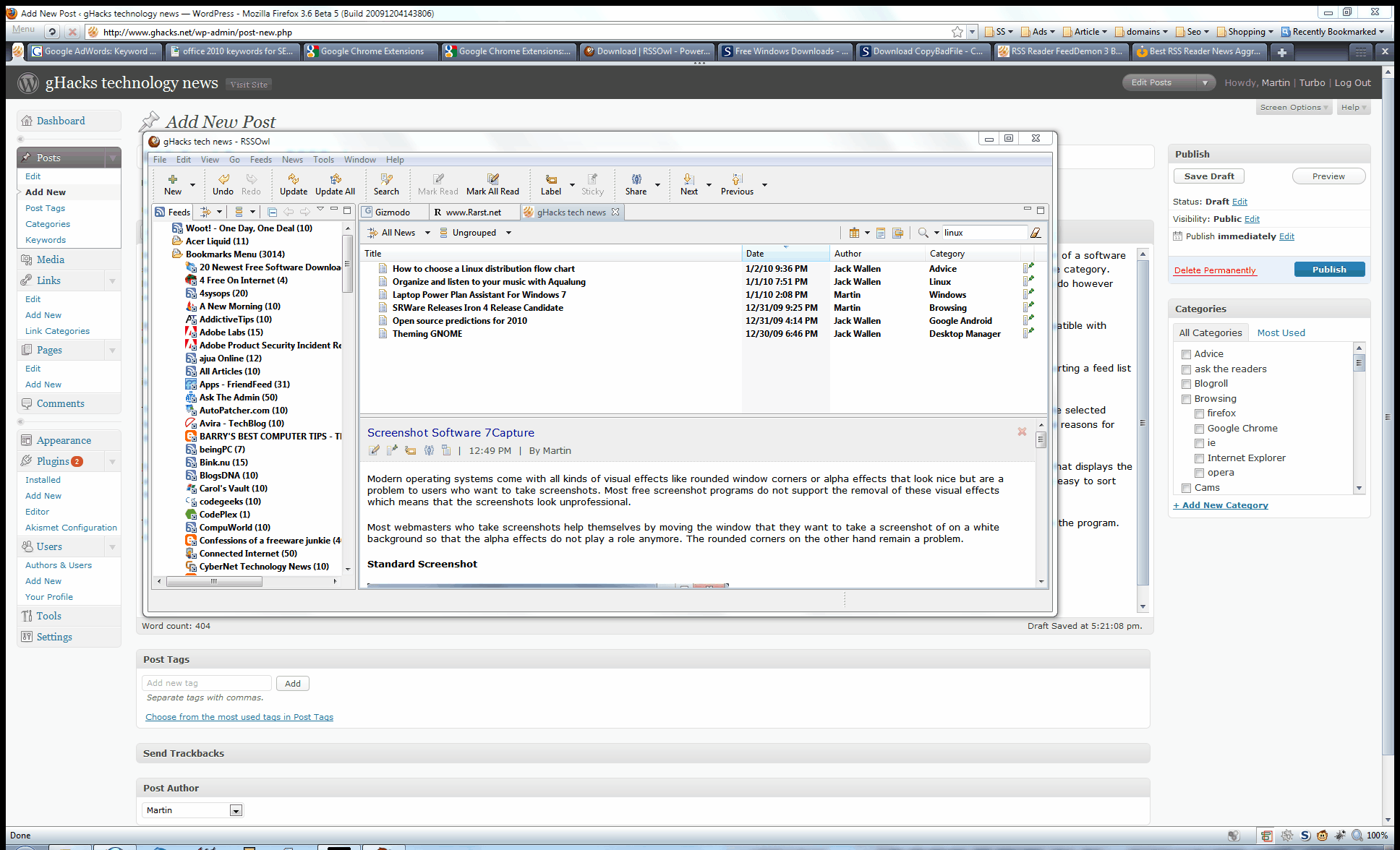Switch to the Gizmodo tab
The height and width of the screenshot is (850, 1400).
point(393,212)
